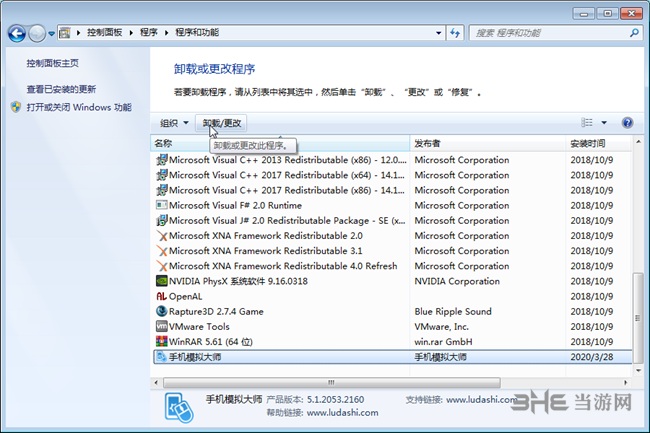Click the win.rar GmbH publisher cell
This screenshot has height=433, width=650.
444,342
